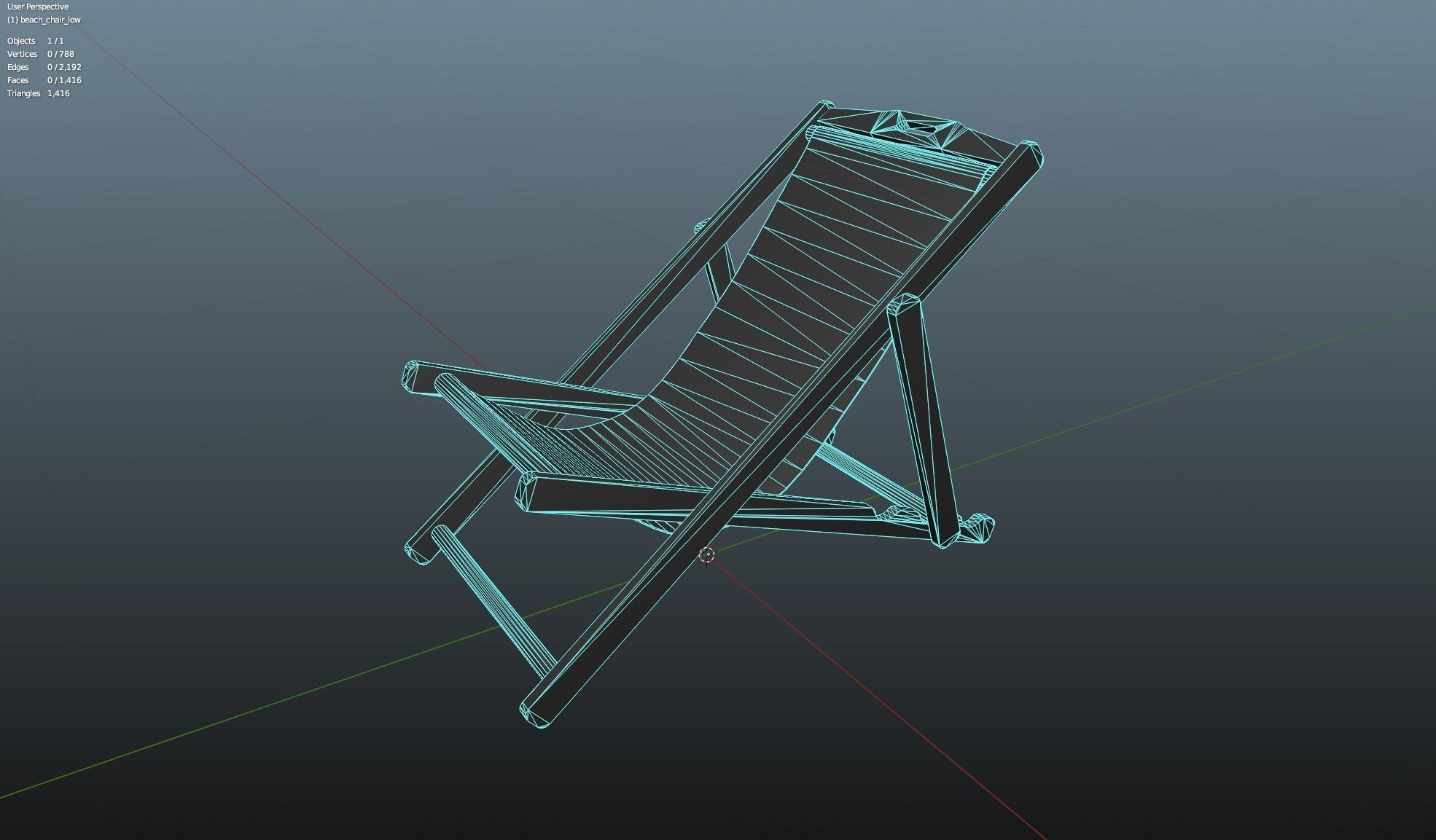Click the "User Perspective" view label
Screen dimensions: 1436x840
[x=38, y=7]
